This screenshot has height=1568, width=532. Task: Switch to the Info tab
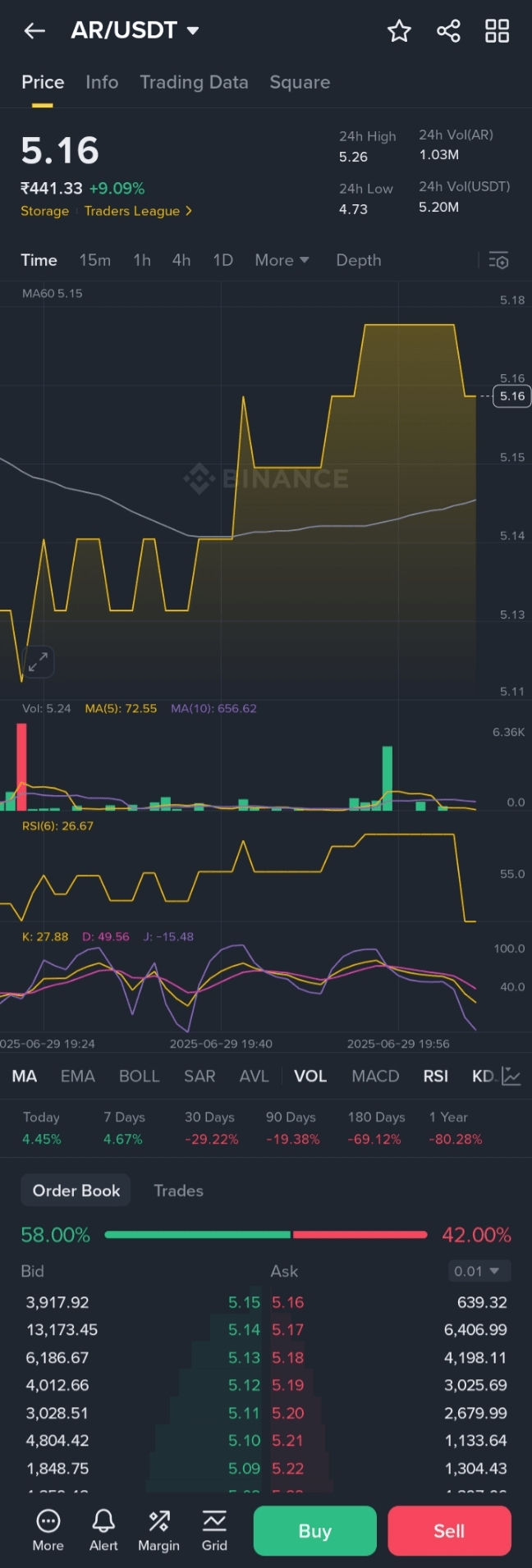coord(102,82)
